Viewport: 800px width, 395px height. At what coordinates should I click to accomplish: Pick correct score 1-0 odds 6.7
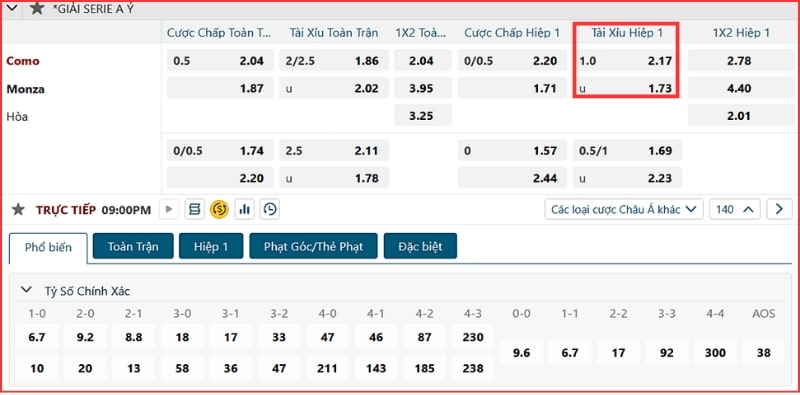tap(37, 337)
